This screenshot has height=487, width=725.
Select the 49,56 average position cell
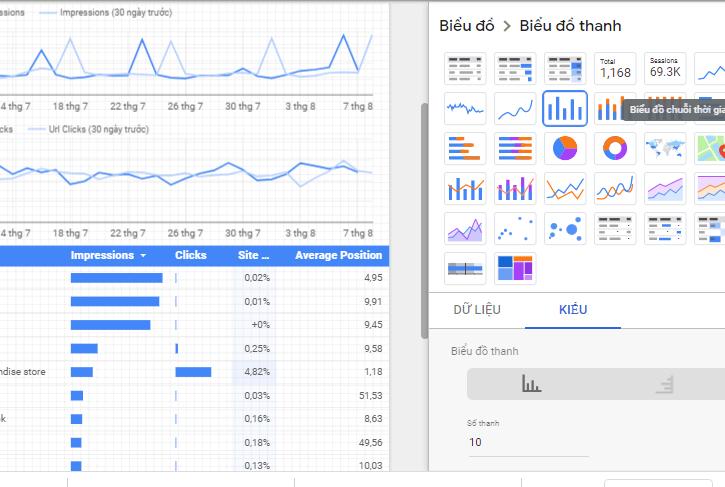click(371, 443)
